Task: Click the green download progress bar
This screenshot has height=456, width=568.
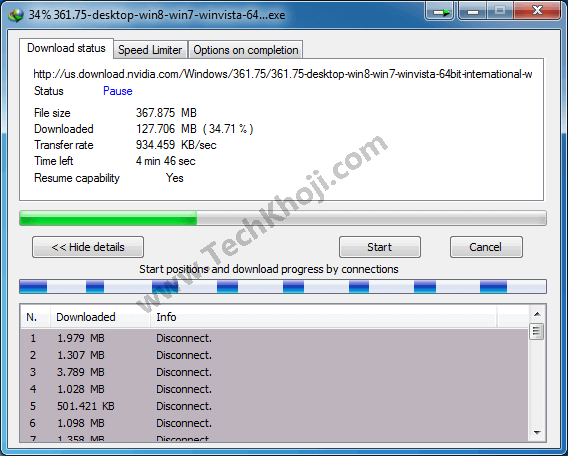Action: pos(283,218)
